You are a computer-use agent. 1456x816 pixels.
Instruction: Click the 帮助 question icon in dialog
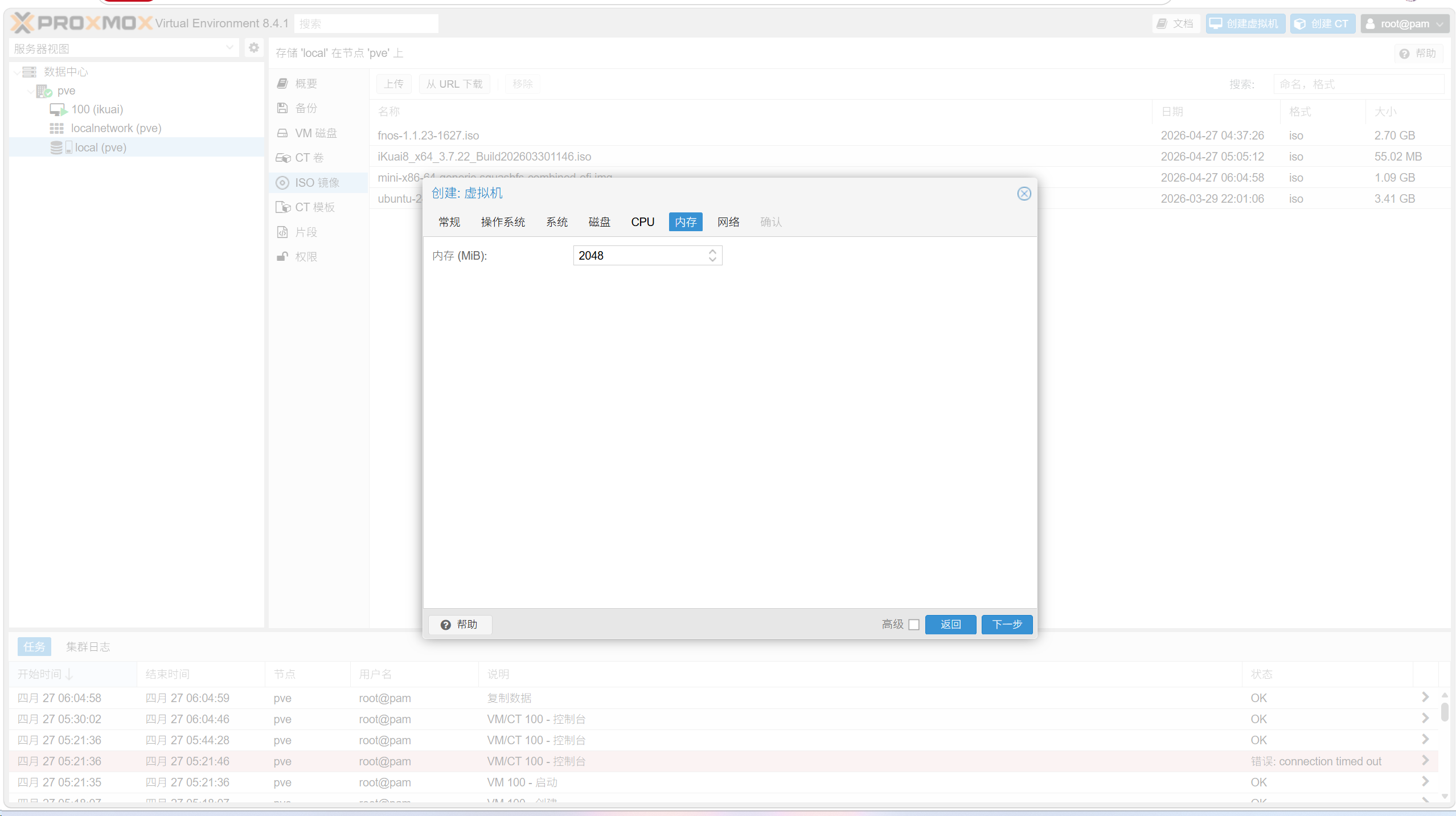click(x=446, y=625)
